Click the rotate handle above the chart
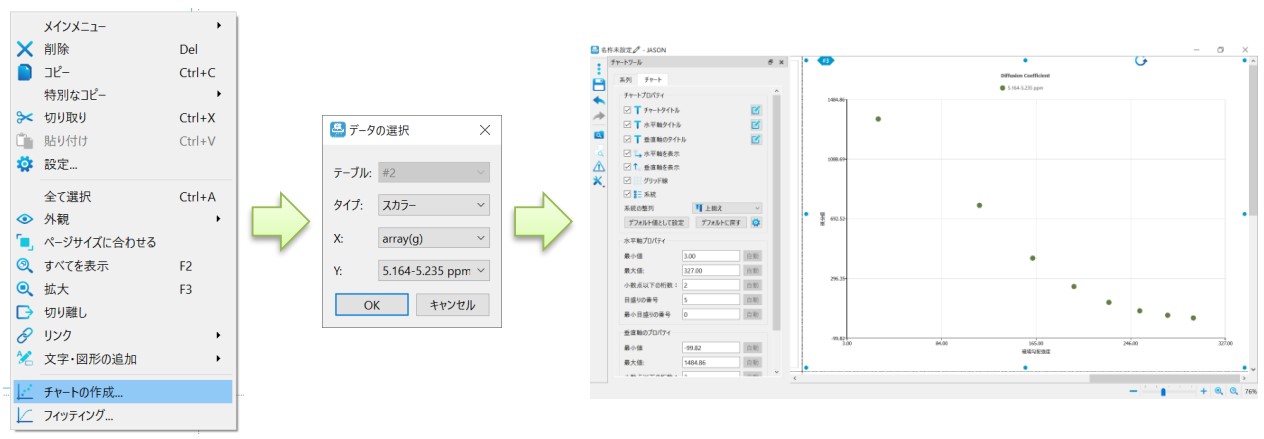This screenshot has width=1264, height=439. click(x=1141, y=60)
